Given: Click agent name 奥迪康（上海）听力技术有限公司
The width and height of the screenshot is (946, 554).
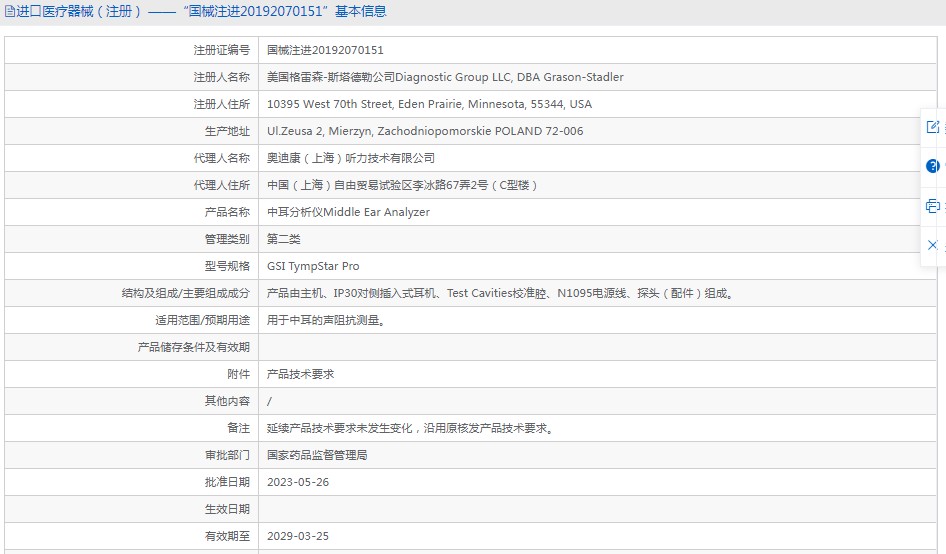Looking at the screenshot, I should click(351, 158).
